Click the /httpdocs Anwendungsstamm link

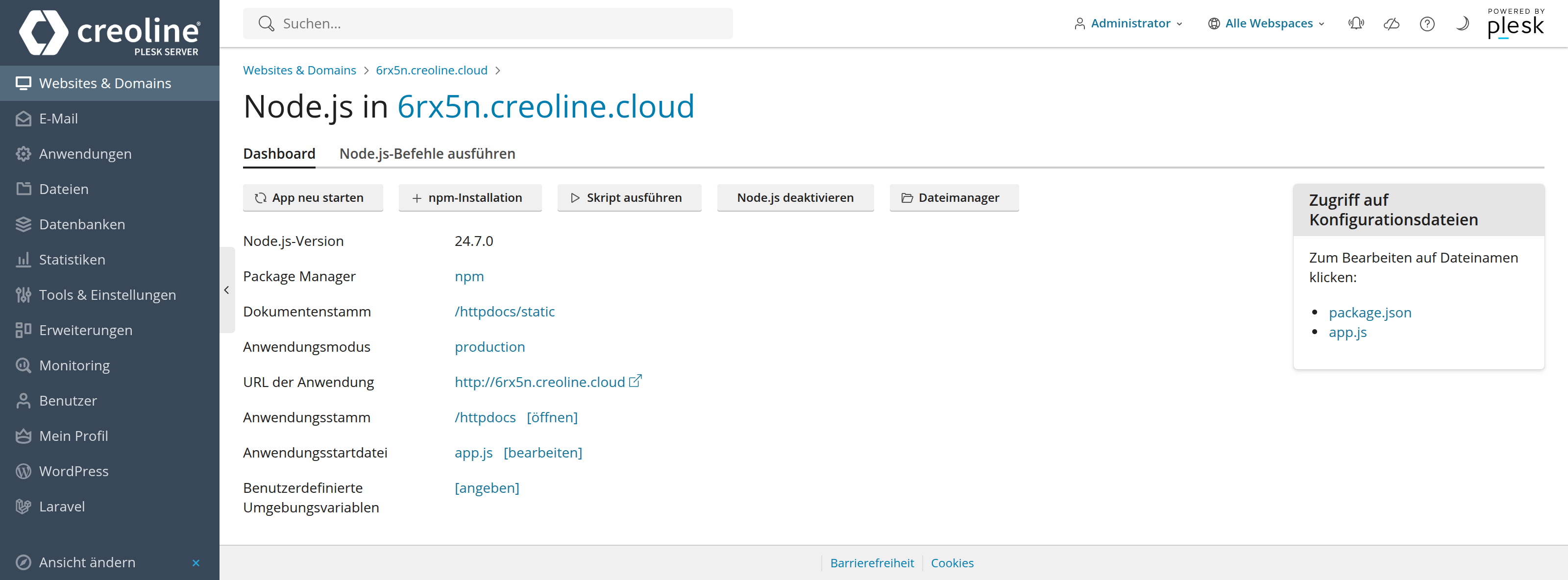[x=485, y=417]
